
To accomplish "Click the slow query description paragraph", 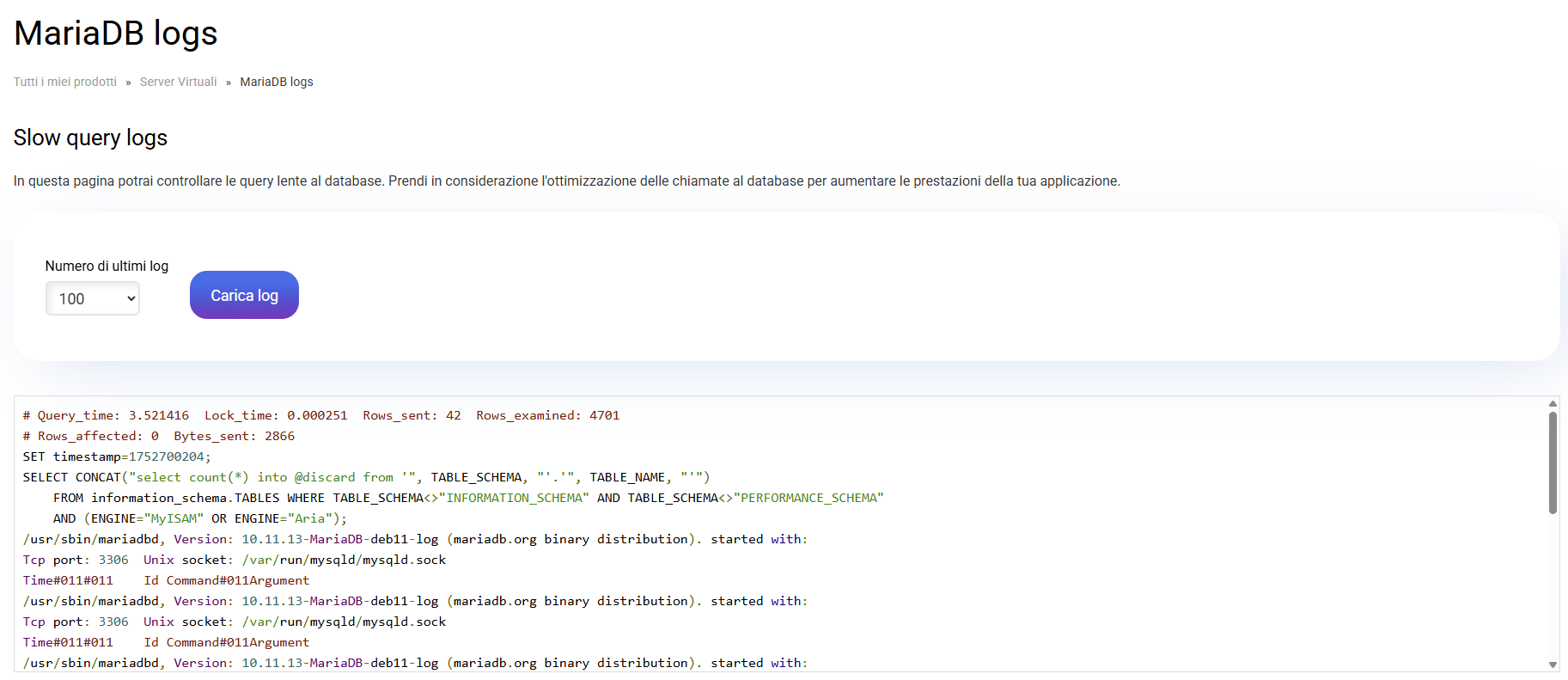I will point(566,181).
